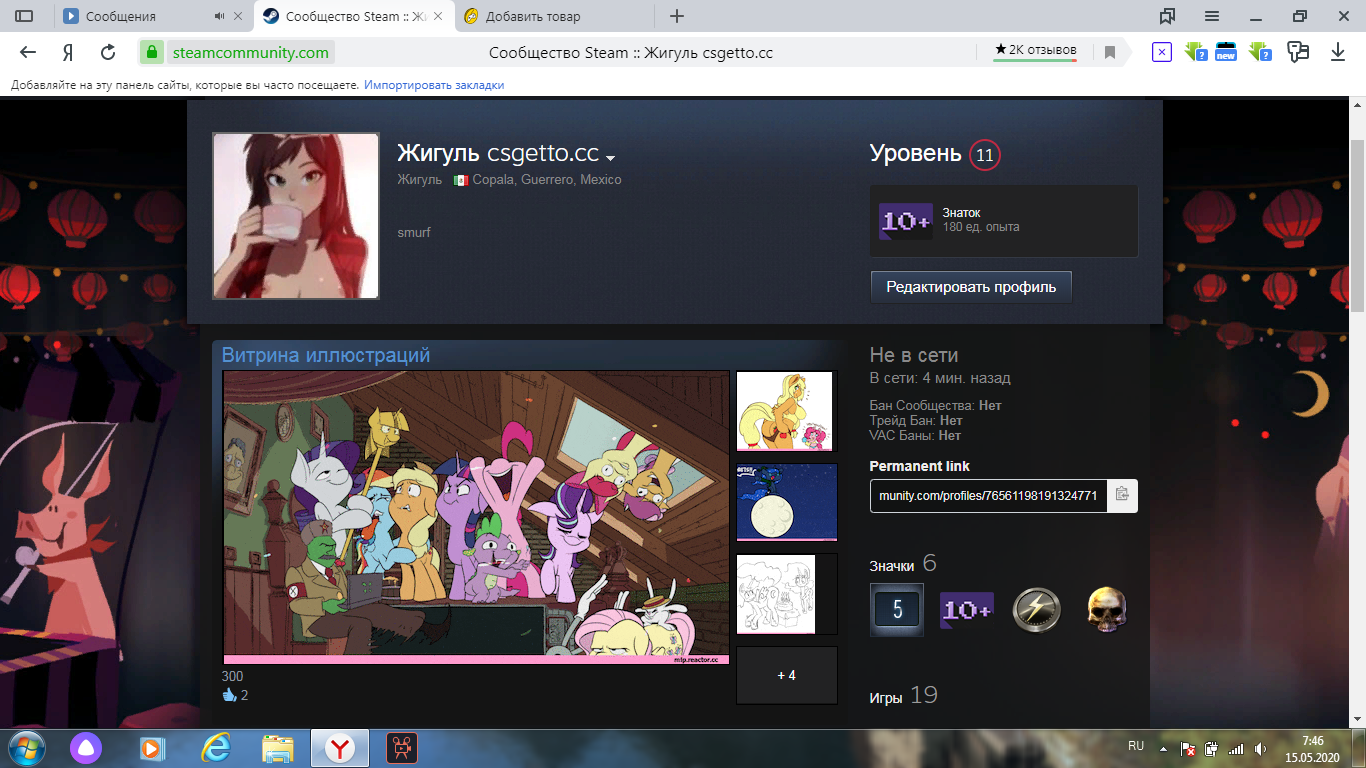This screenshot has height=768, width=1366.
Task: Launch Alice assistant from taskbar
Action: (85, 748)
